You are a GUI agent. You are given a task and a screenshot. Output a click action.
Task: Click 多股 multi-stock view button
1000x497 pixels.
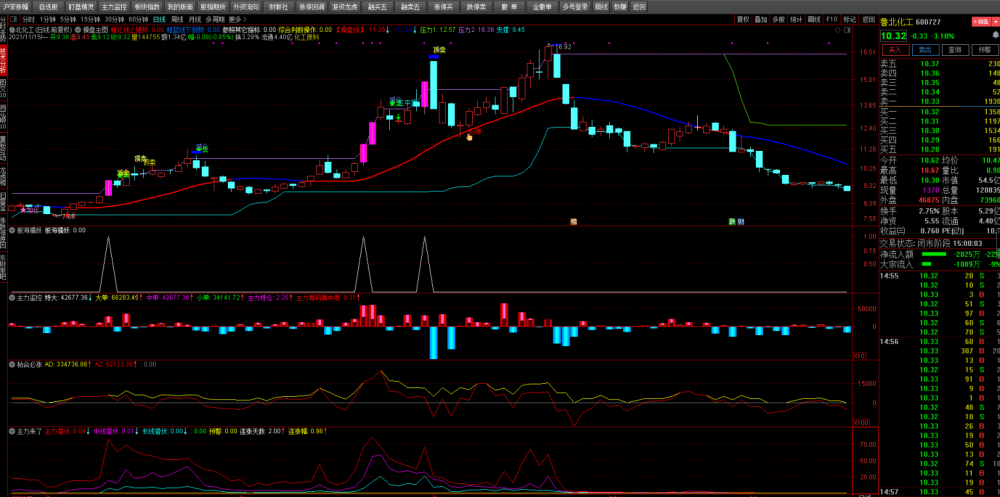(778, 19)
